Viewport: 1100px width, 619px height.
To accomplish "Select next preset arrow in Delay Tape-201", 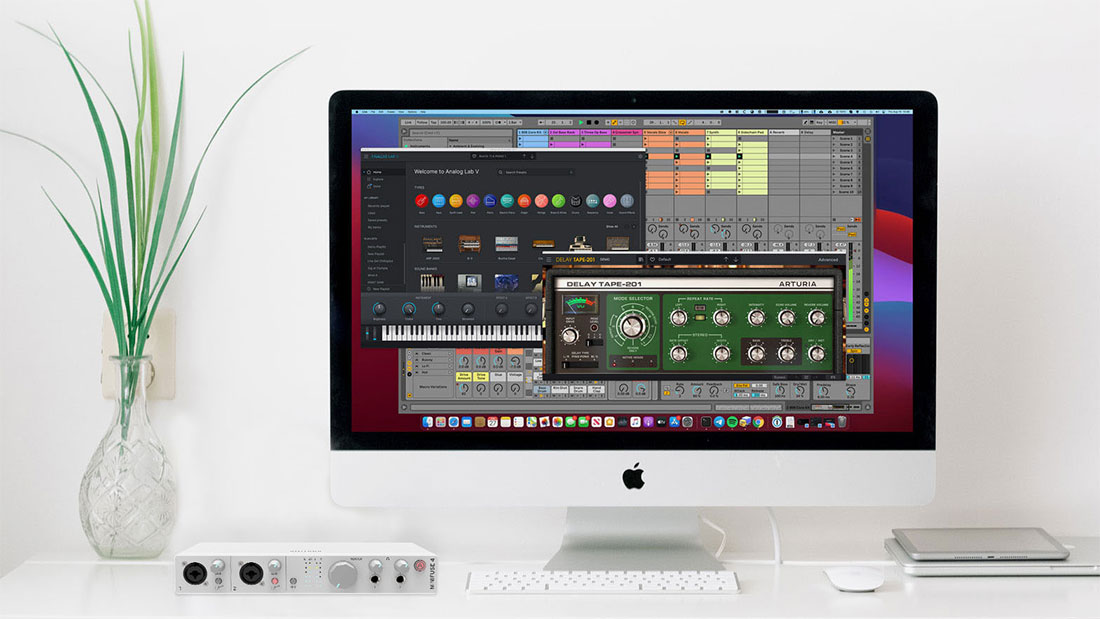I will [736, 260].
